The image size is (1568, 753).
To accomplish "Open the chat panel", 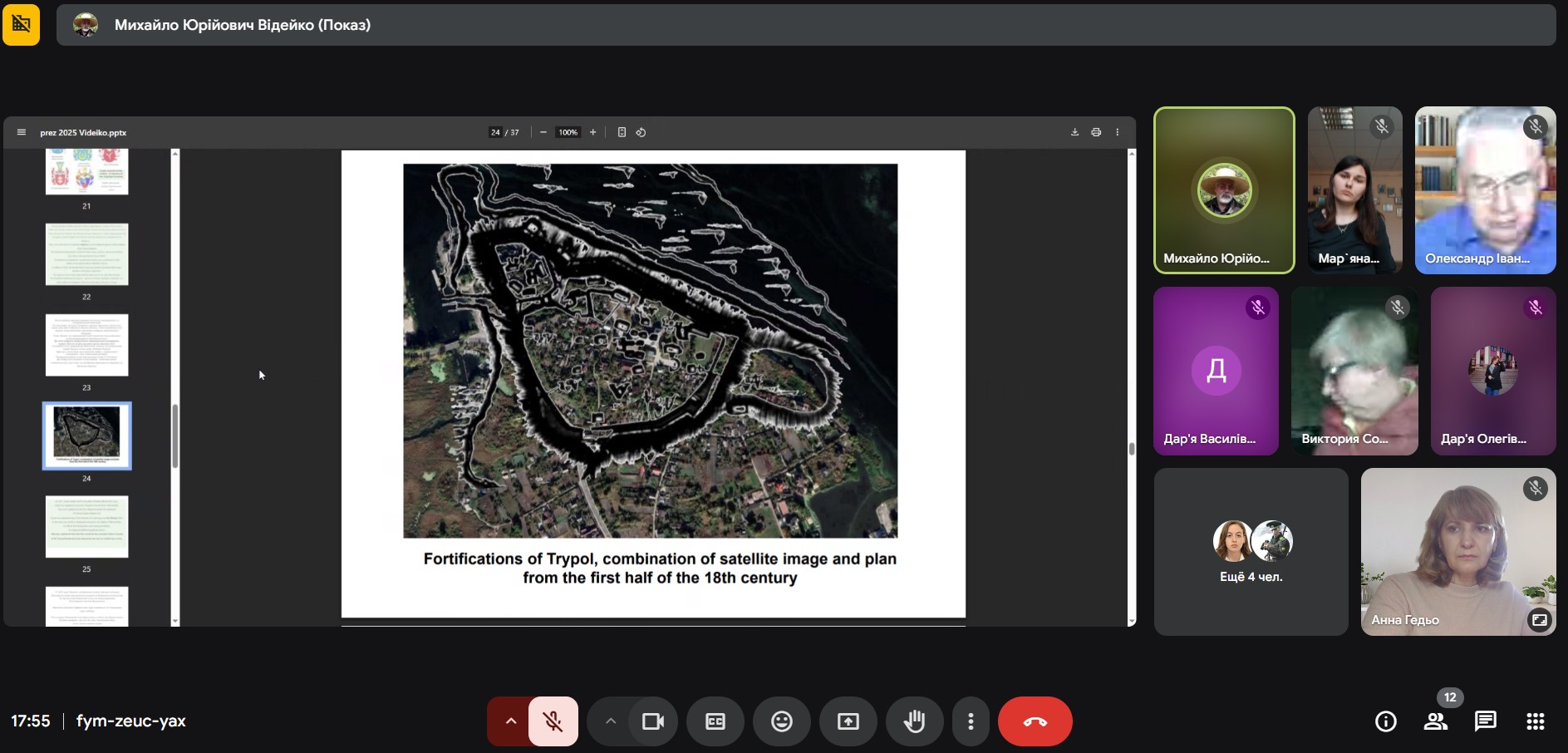I will point(1485,721).
